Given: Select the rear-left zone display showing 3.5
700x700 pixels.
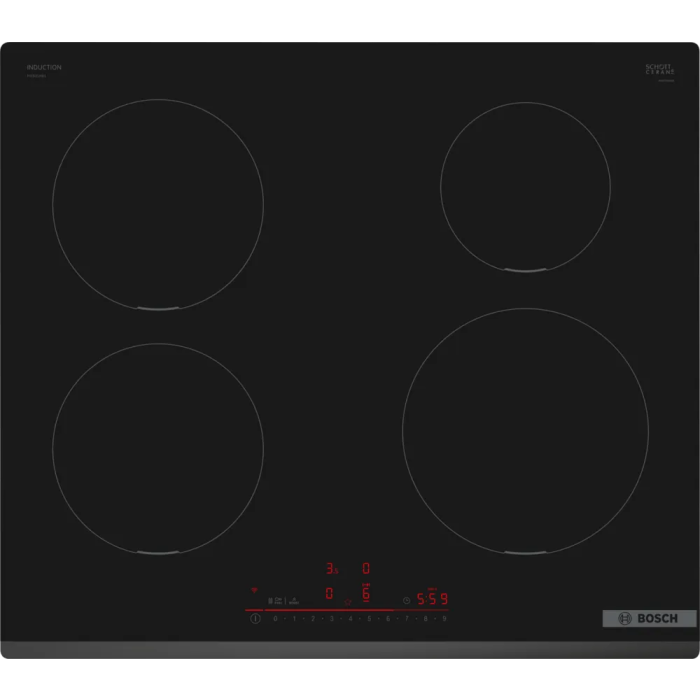Looking at the screenshot, I should 332,568.
